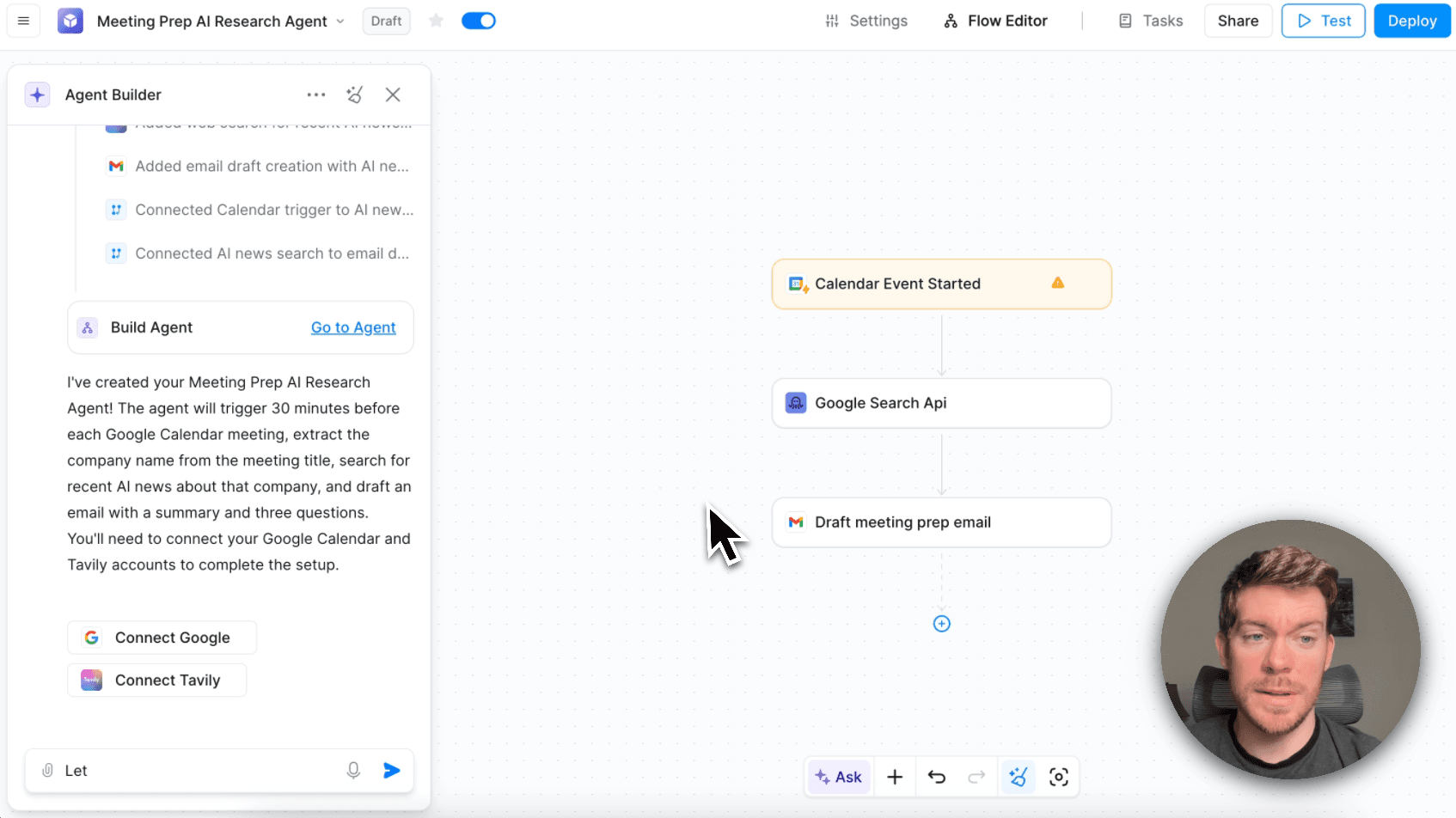Attach a file with the paperclip icon
The image size is (1456, 818).
click(x=47, y=771)
